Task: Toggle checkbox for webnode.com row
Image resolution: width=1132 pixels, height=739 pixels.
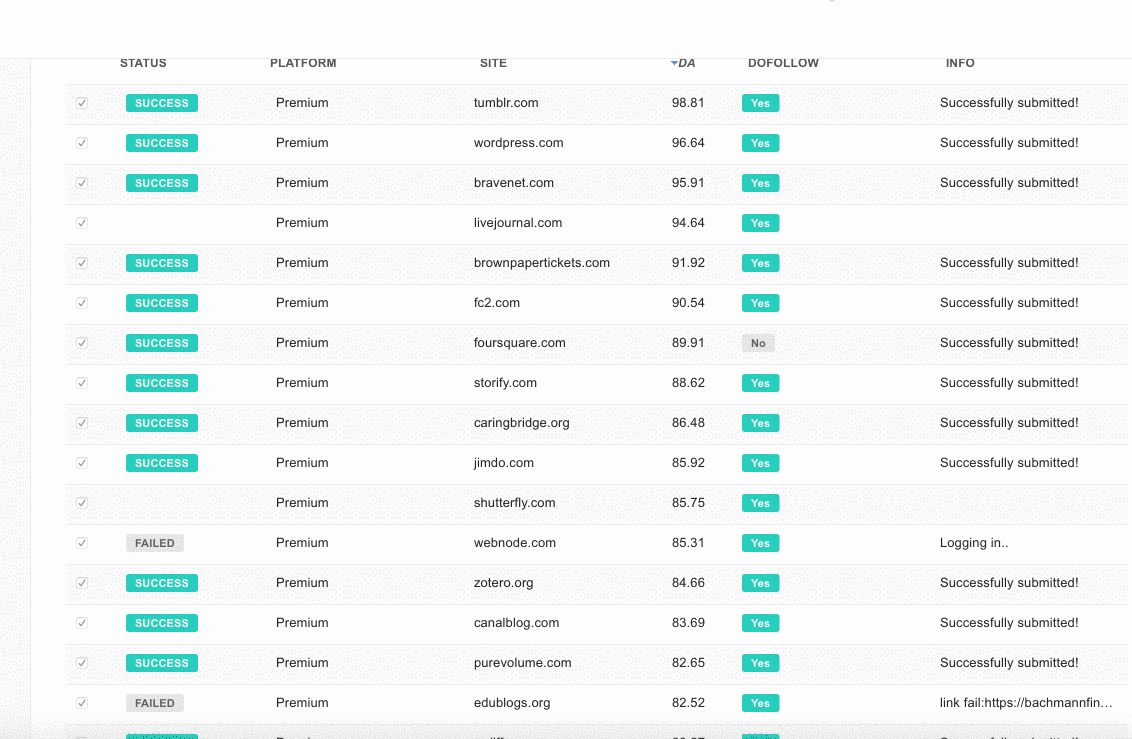Action: pyautogui.click(x=82, y=543)
